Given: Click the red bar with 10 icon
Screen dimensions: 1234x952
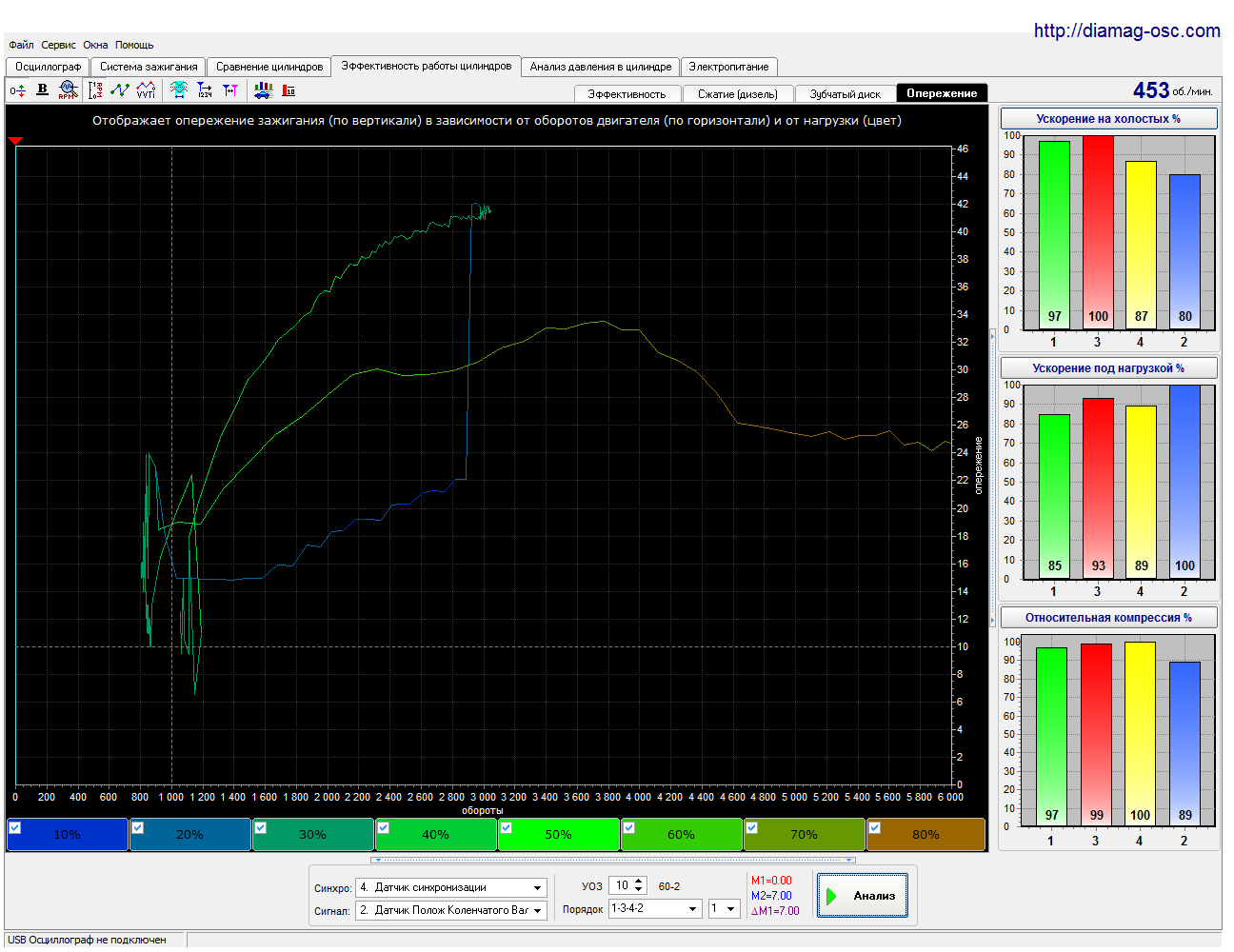Looking at the screenshot, I should 289,90.
